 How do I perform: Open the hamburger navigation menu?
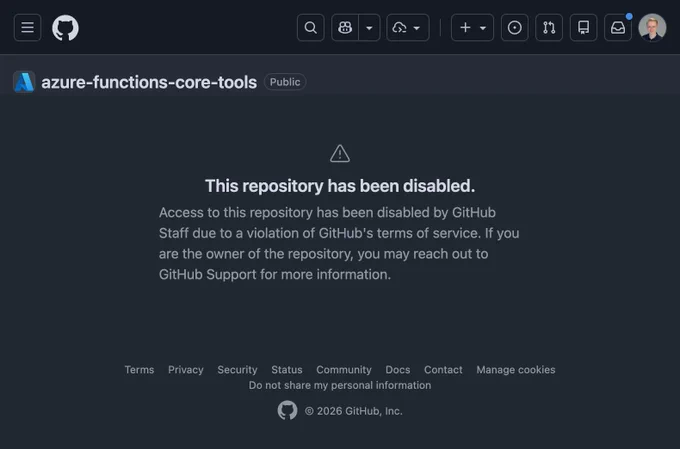click(27, 28)
